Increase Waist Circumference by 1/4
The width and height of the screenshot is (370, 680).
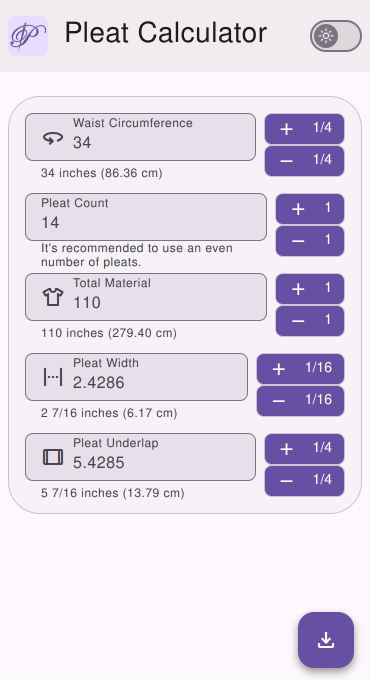click(x=305, y=129)
